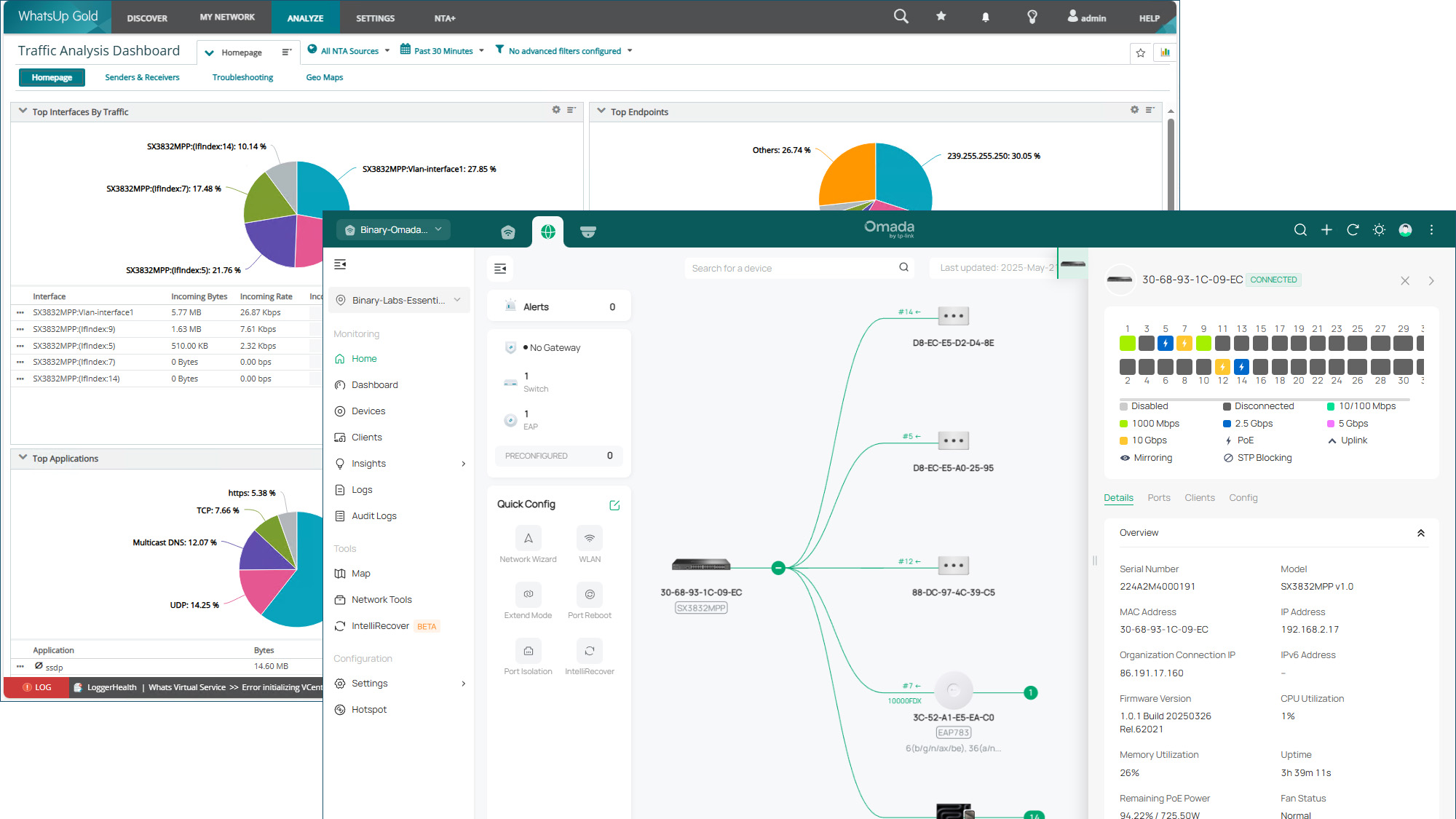This screenshot has height=819, width=1456.
Task: Open Clients in Omada sidebar
Action: [x=366, y=438]
